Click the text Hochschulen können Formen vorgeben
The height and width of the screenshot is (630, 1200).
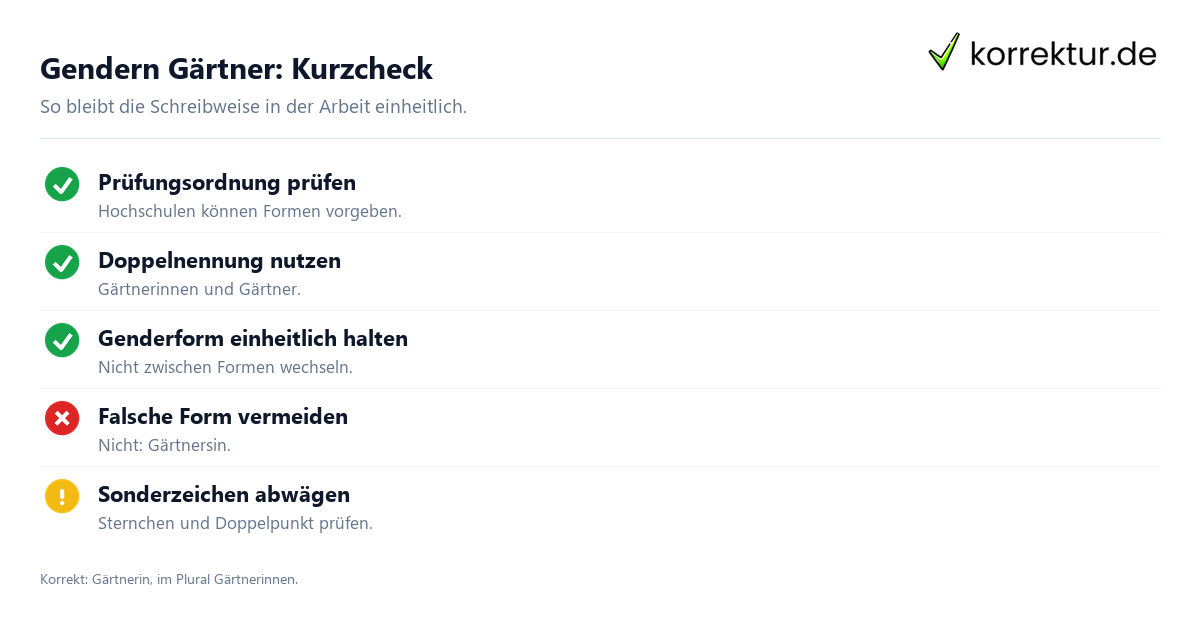coord(250,212)
